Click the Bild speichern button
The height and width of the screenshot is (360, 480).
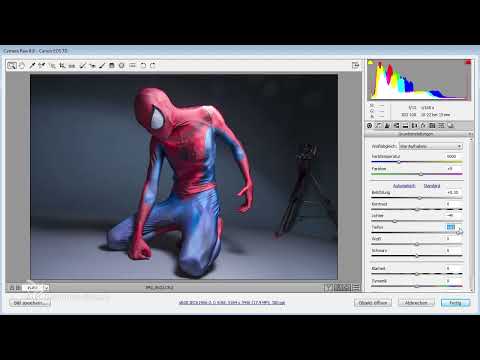coord(29,303)
